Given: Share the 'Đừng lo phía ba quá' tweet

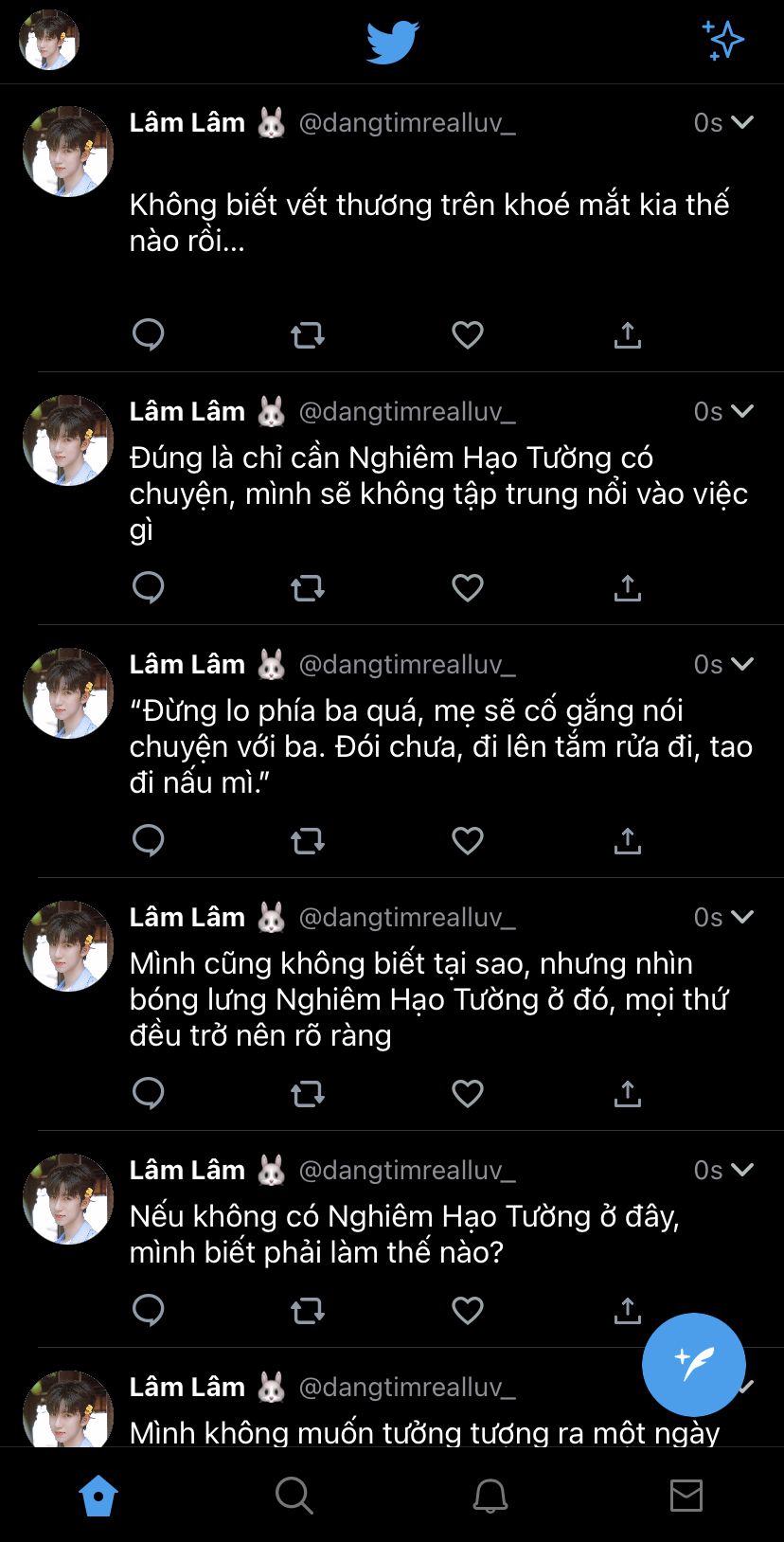Looking at the screenshot, I should click(x=627, y=840).
